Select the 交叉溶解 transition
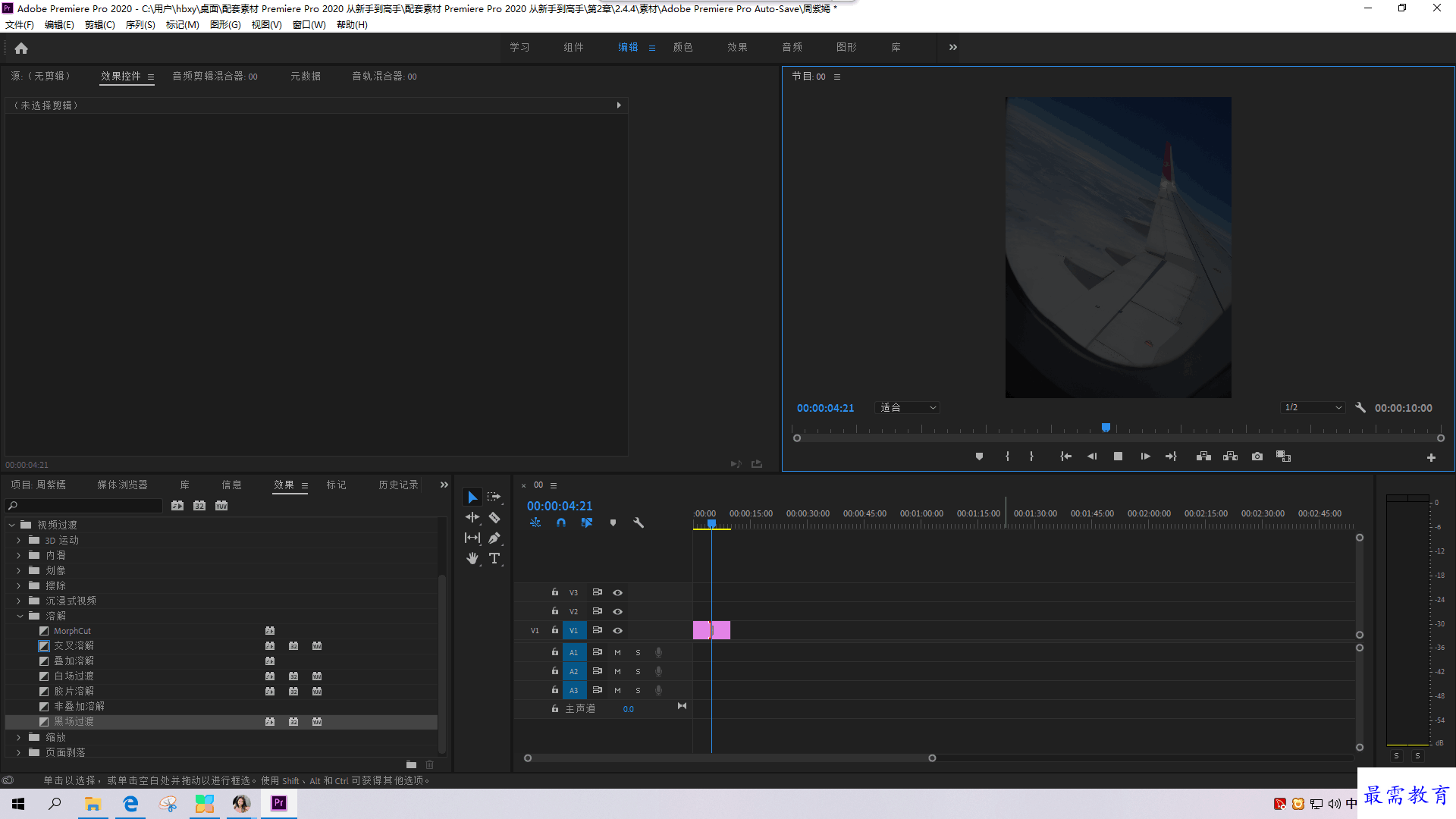This screenshot has height=819, width=1456. 74,645
